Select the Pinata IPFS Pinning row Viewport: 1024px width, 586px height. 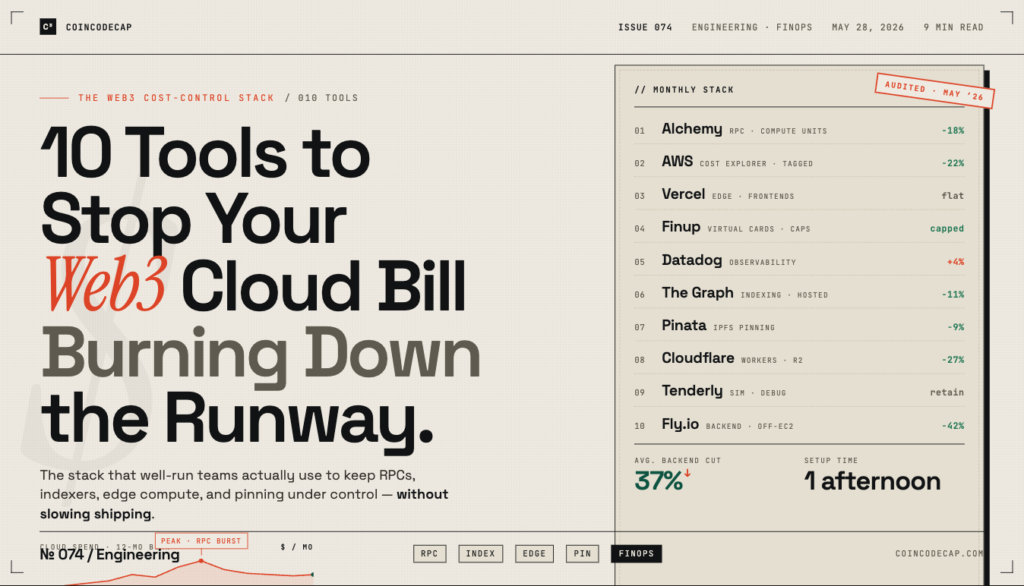tap(799, 325)
